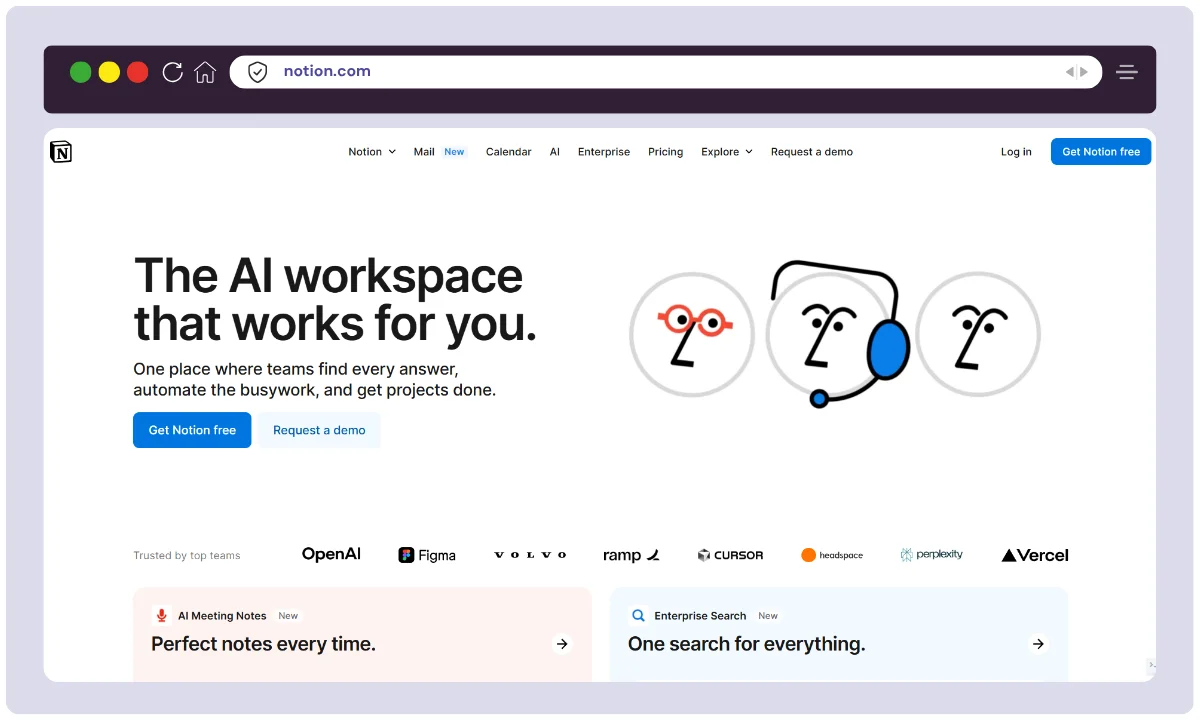Open the Mail nav item
1200x720 pixels.
click(424, 152)
